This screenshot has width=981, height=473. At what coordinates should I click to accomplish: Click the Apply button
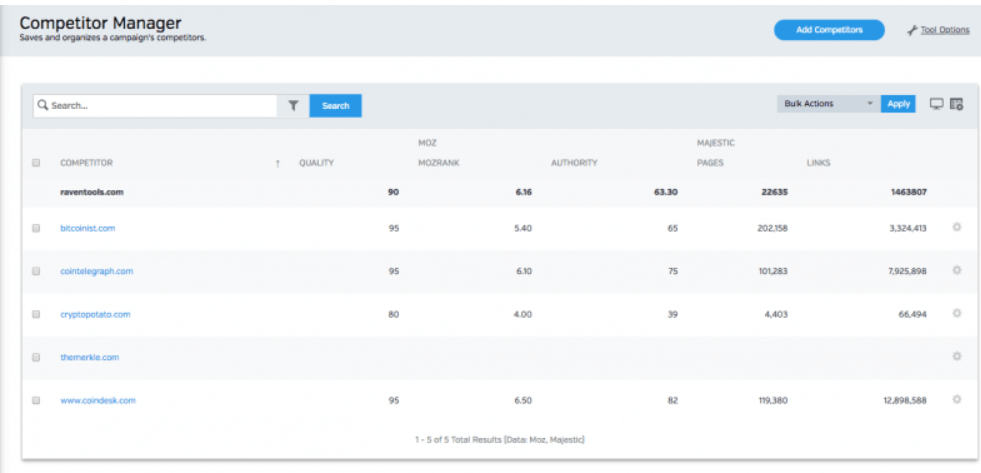pyautogui.click(x=898, y=104)
